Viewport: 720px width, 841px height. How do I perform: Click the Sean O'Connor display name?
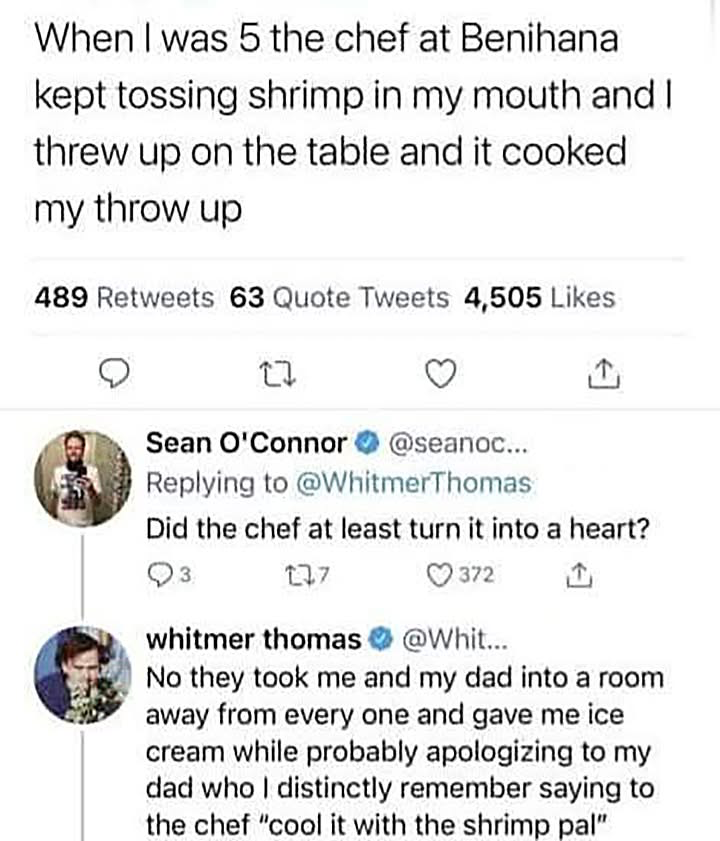pyautogui.click(x=247, y=442)
